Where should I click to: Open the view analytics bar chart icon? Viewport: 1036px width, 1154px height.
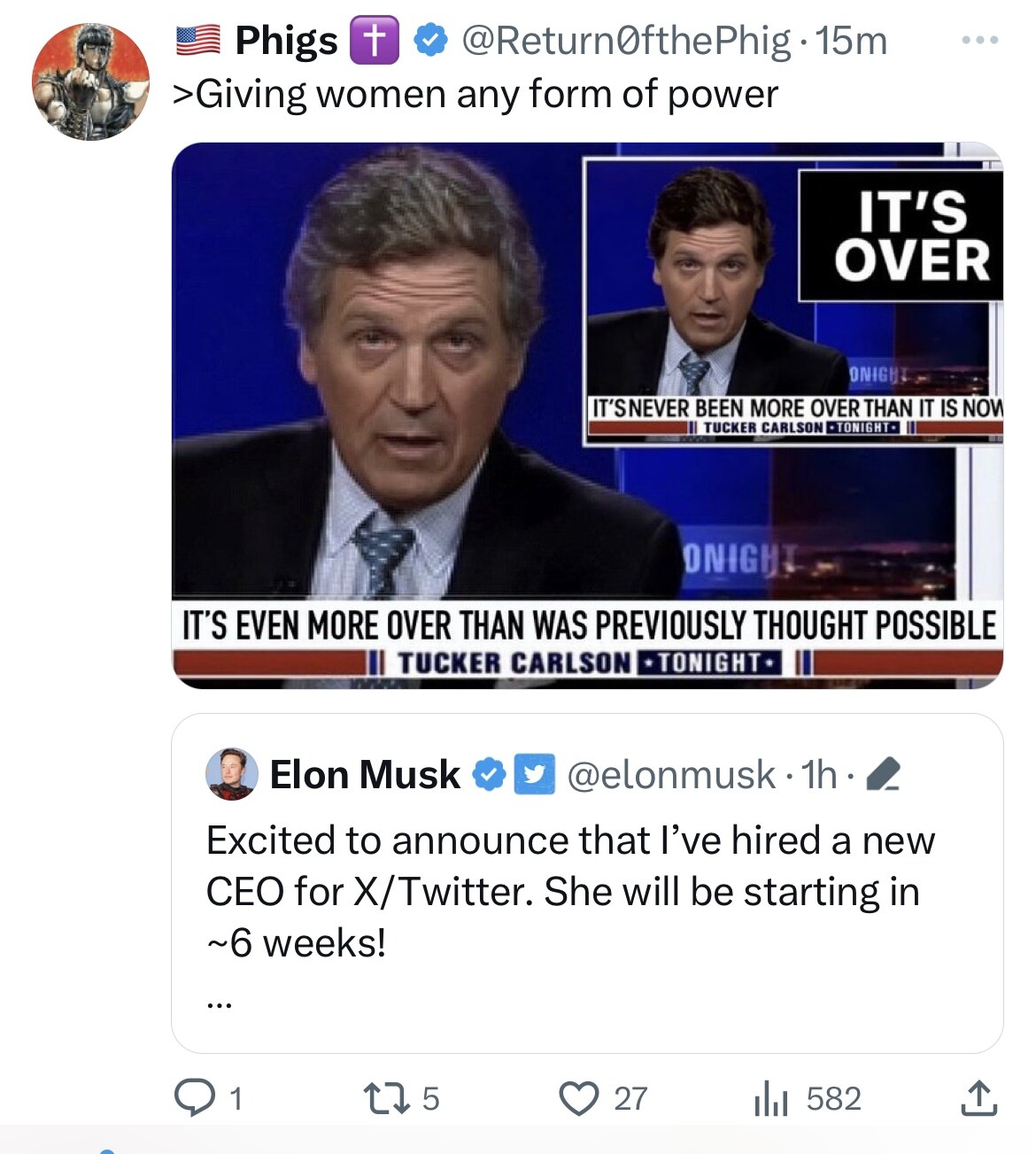[770, 1099]
